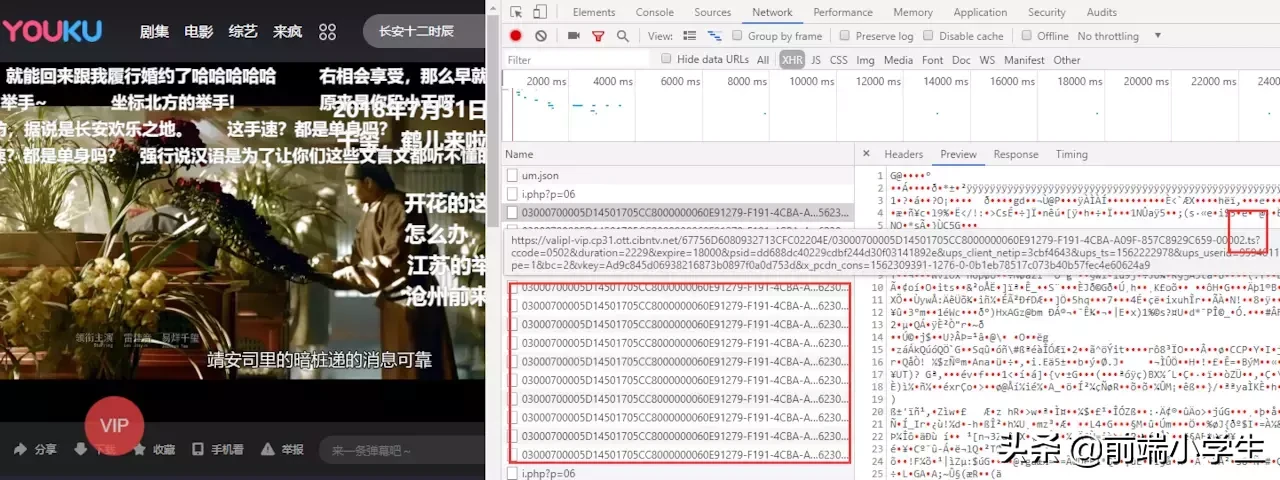The image size is (1280, 480).
Task: Filter requests by Other
Action: pos(1067,60)
